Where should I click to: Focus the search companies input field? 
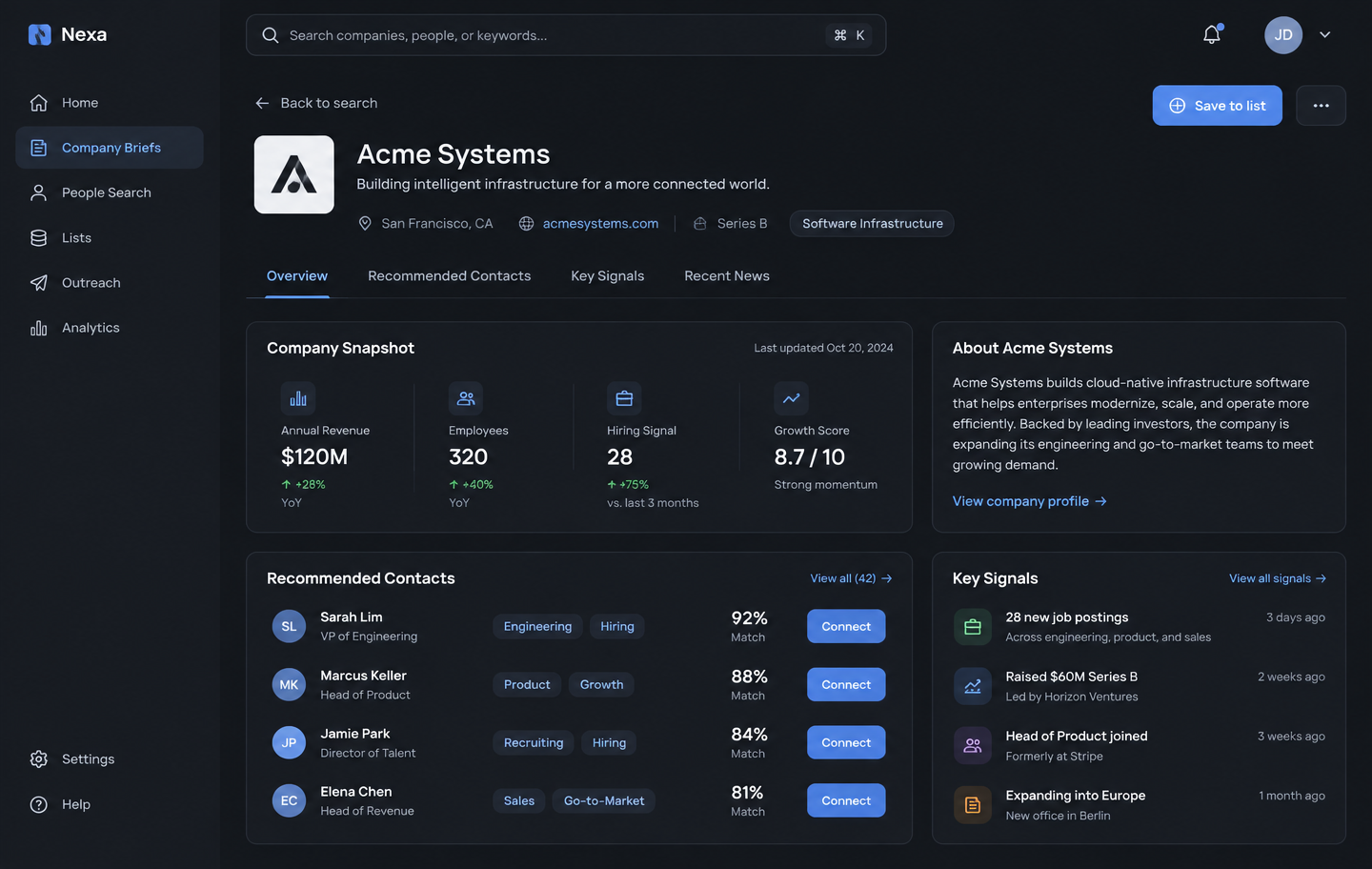click(566, 35)
